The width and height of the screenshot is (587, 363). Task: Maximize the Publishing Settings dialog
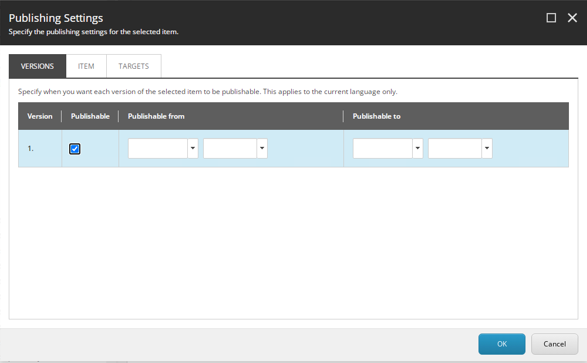click(551, 18)
